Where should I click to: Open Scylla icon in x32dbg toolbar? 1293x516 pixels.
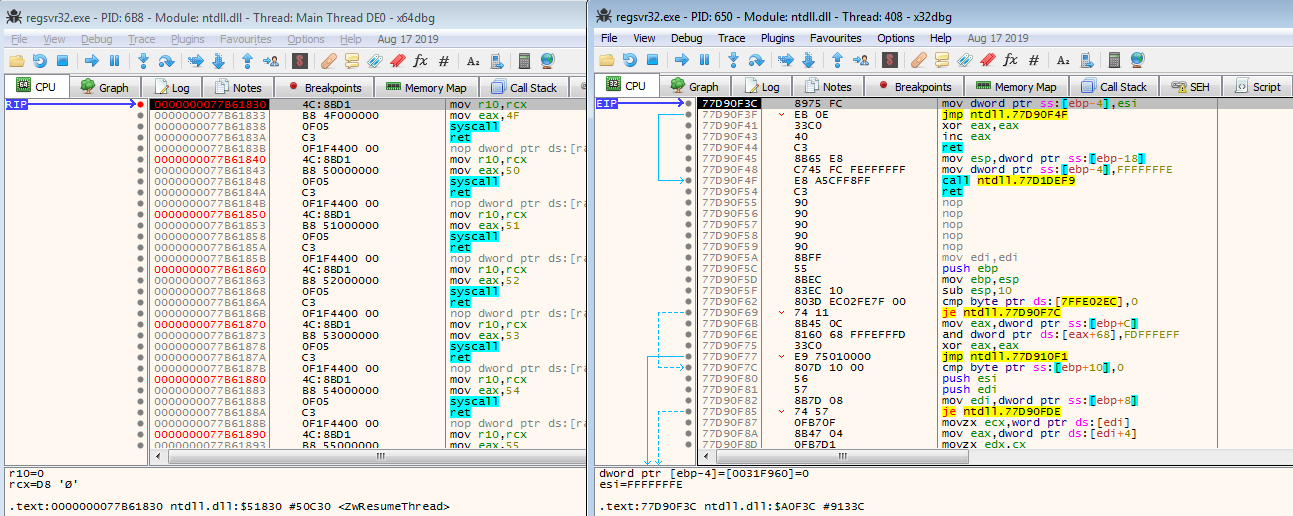point(890,60)
